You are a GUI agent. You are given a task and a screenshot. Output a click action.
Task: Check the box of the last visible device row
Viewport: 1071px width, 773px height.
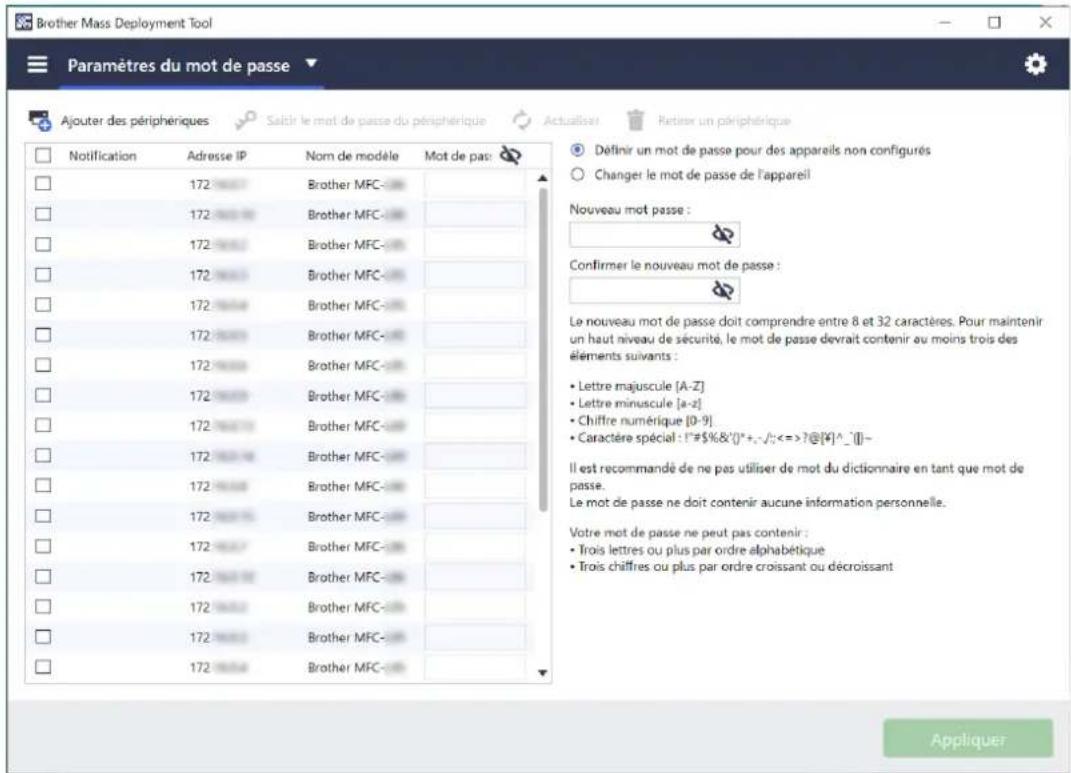point(43,667)
